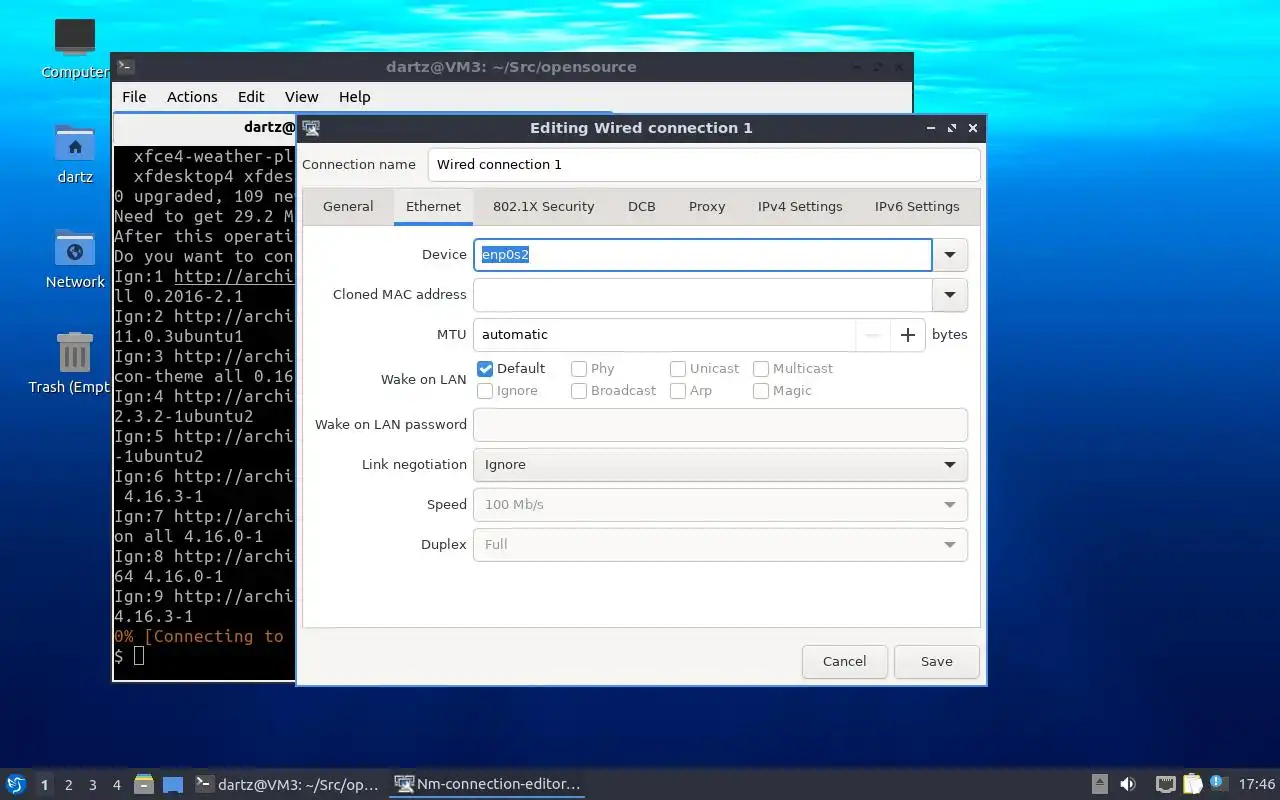Image resolution: width=1280 pixels, height=800 pixels.
Task: Toggle the Unicast Wake on LAN checkbox
Action: 678,369
